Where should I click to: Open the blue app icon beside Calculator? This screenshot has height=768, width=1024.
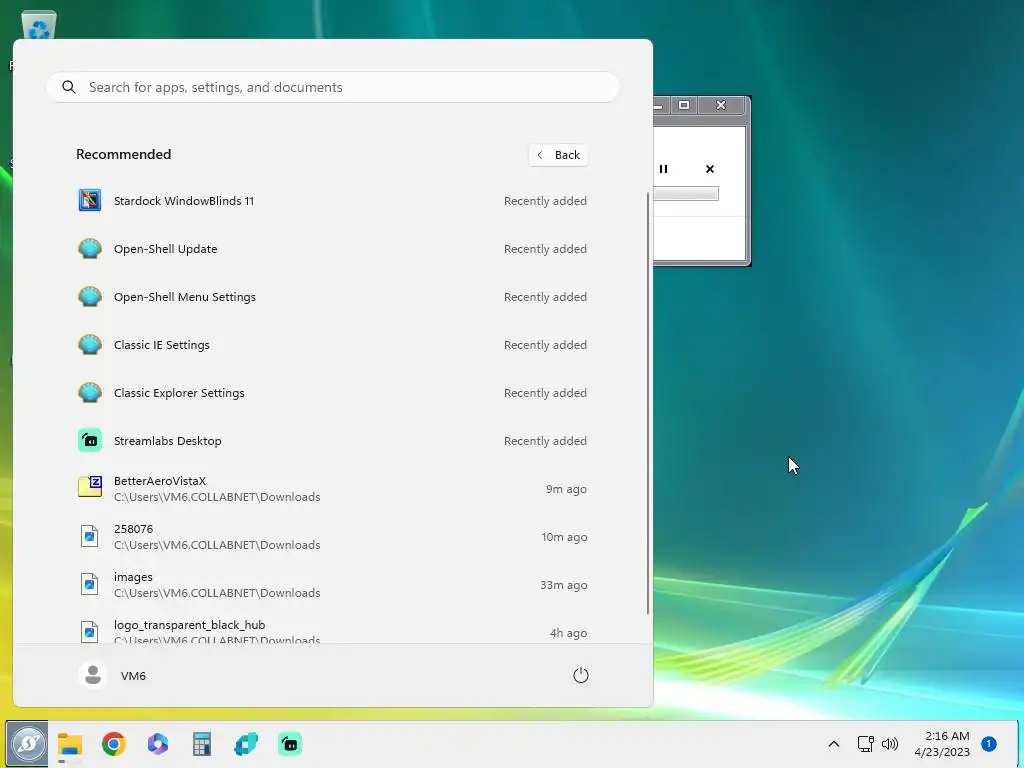246,744
